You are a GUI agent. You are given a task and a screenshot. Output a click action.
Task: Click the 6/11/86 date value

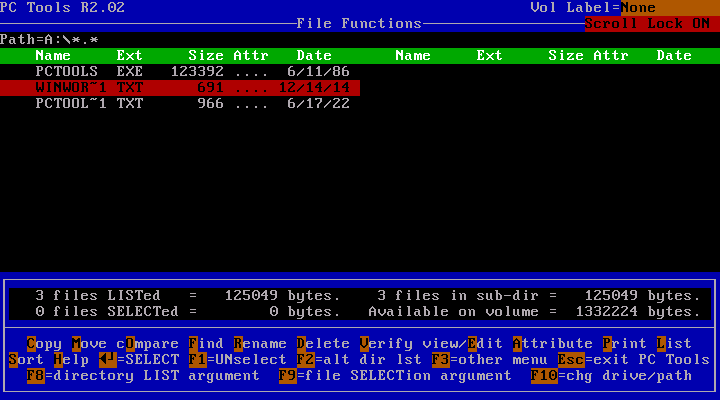tap(319, 72)
